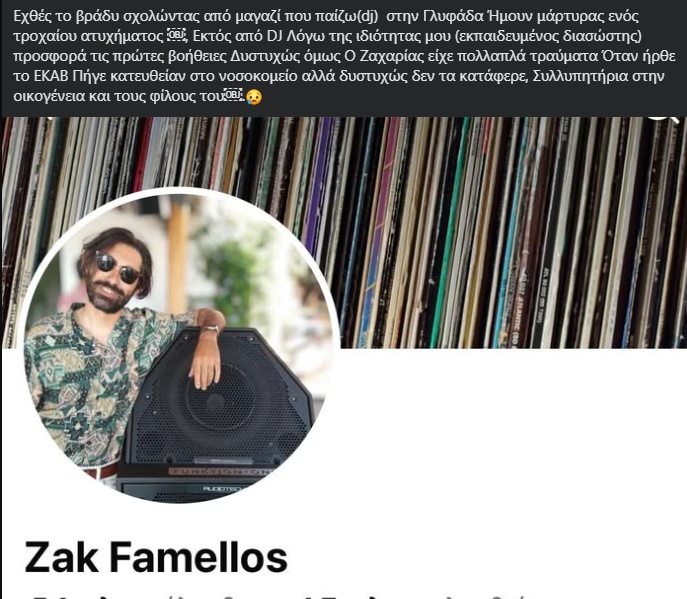
Task: Open the Zak Famellos profile name heading
Action: click(156, 557)
